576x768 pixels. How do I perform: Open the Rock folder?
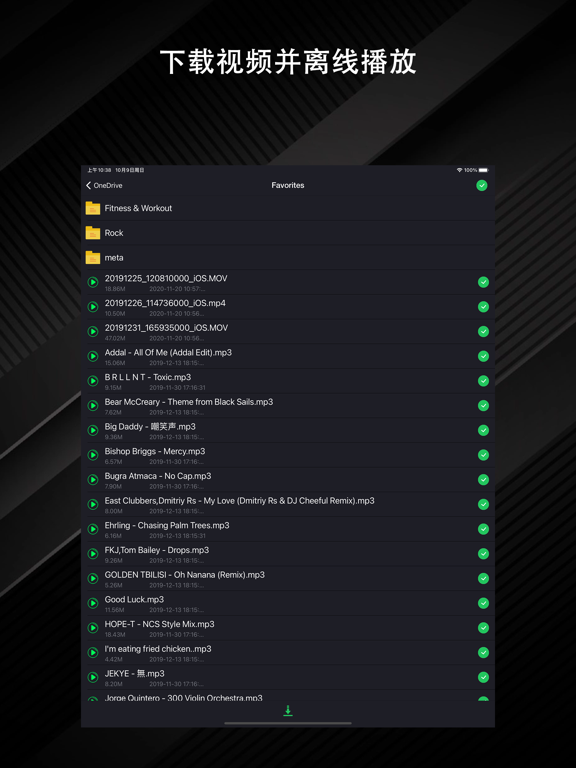(288, 233)
